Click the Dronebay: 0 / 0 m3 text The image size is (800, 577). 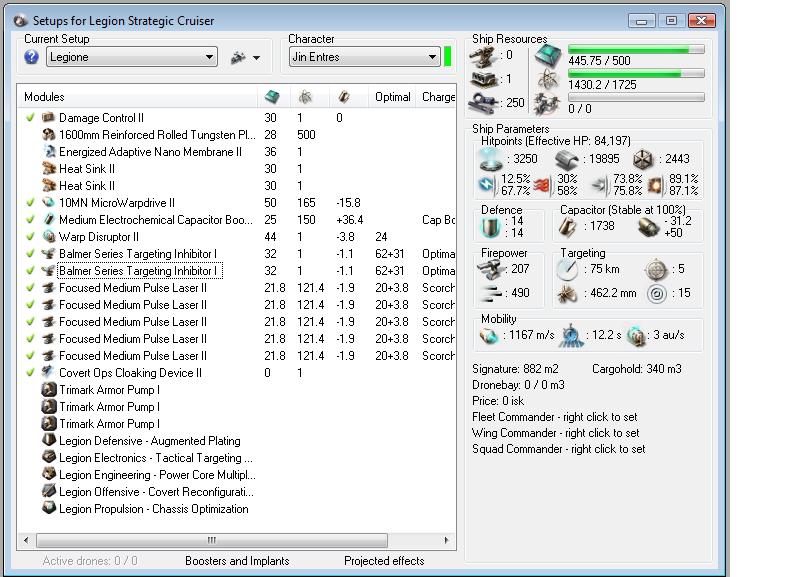pyautogui.click(x=518, y=385)
